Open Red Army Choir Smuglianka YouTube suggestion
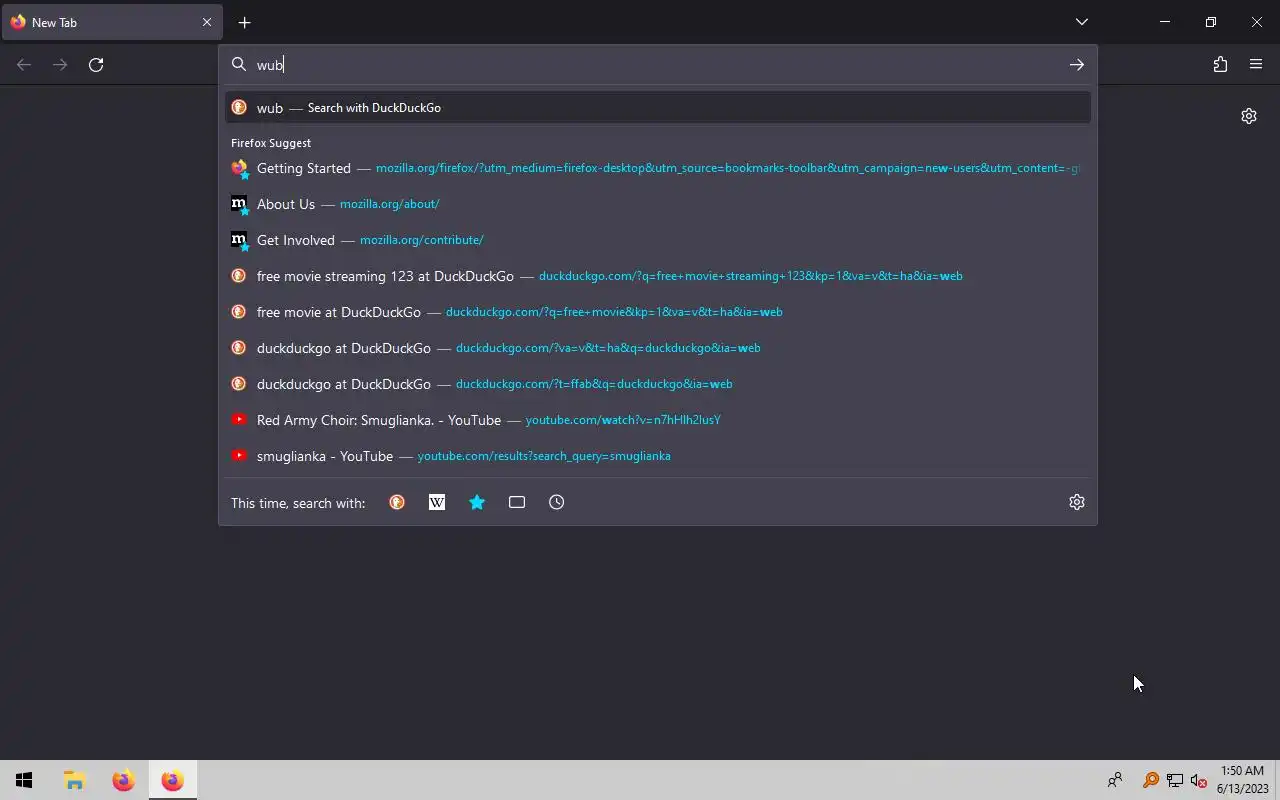 (658, 420)
